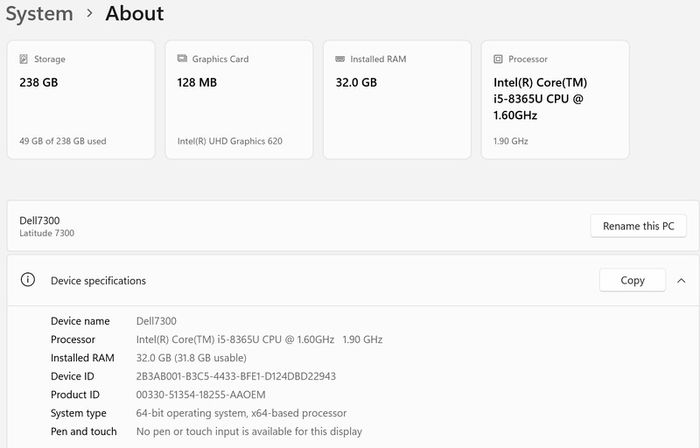This screenshot has width=700, height=448.
Task: Click the Product ID label
Action: click(x=75, y=394)
